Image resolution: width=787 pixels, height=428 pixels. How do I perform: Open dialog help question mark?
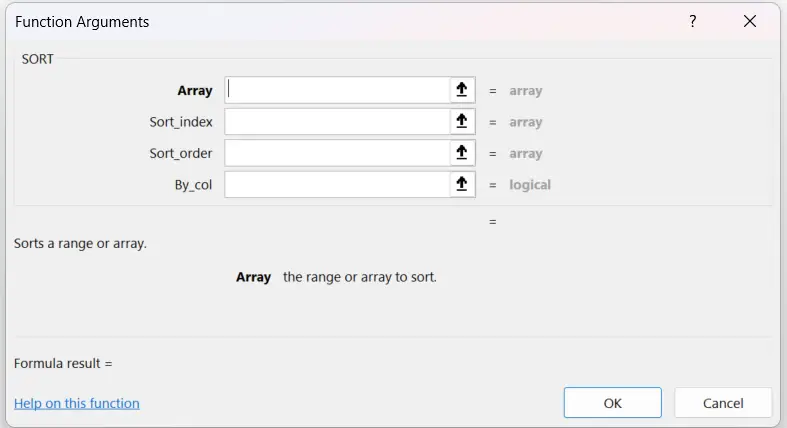pyautogui.click(x=693, y=21)
